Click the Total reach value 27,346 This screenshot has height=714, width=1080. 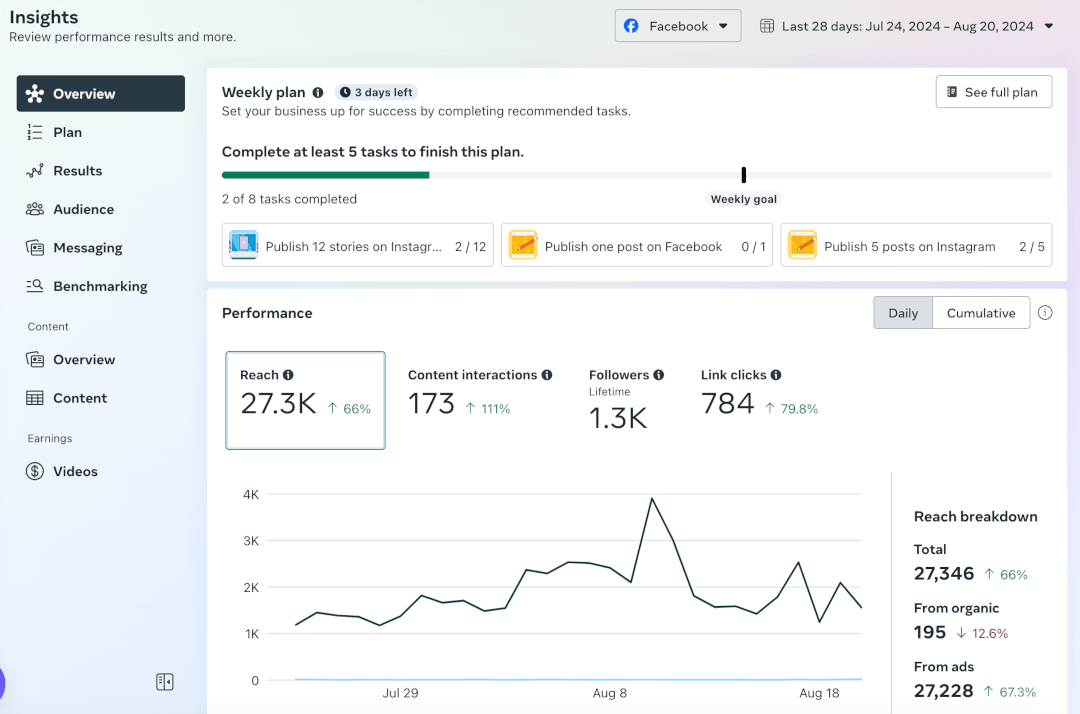(944, 573)
